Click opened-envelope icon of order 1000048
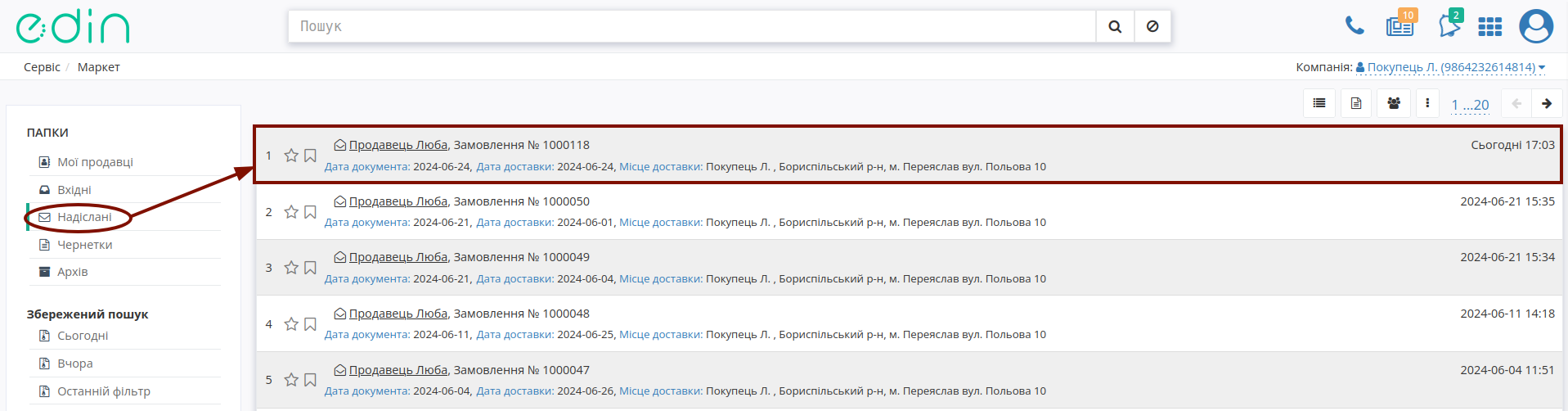Viewport: 1568px width, 411px height. (x=340, y=314)
